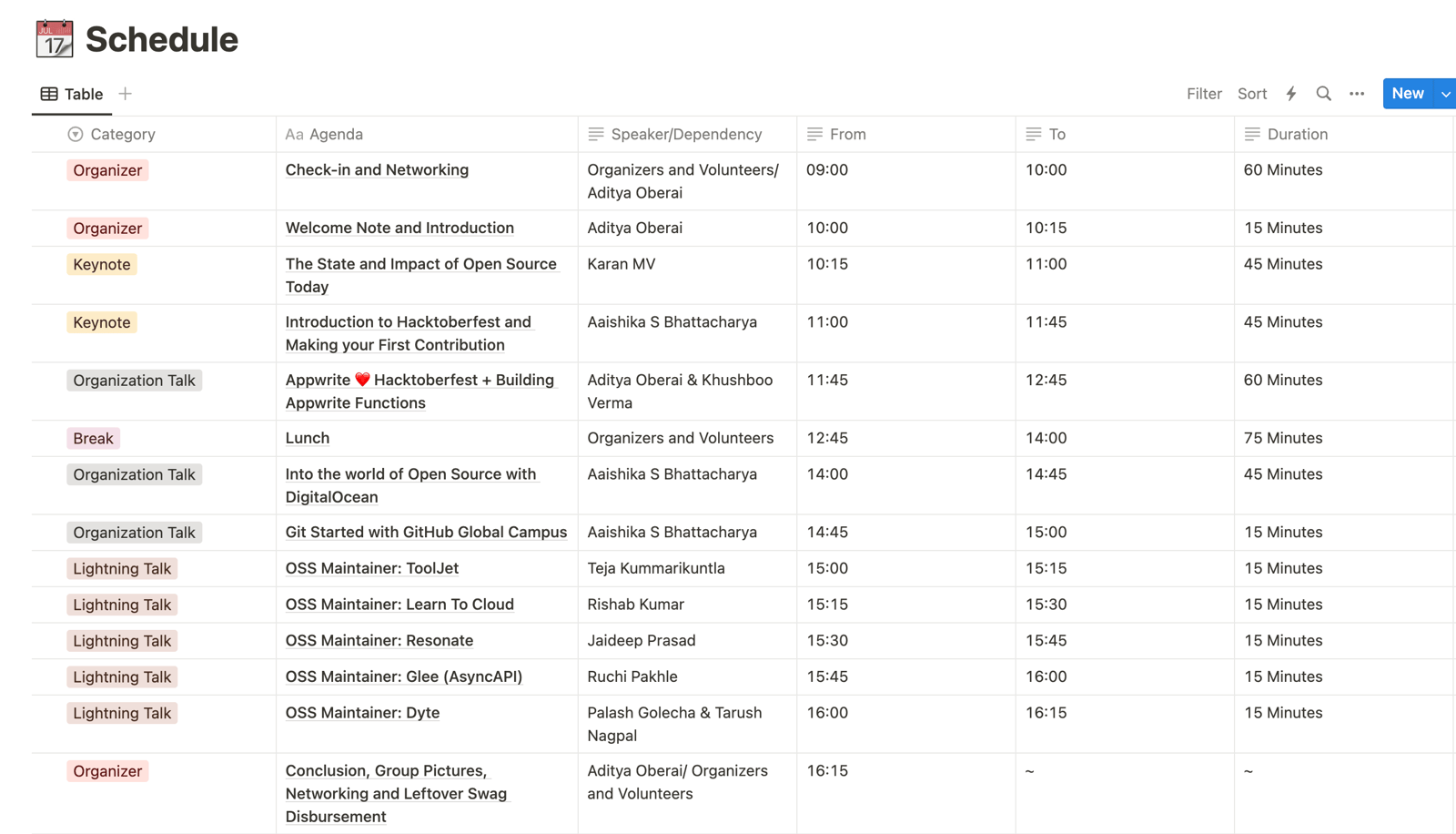Click the Category column select icon
The height and width of the screenshot is (834, 1456).
coord(76,135)
